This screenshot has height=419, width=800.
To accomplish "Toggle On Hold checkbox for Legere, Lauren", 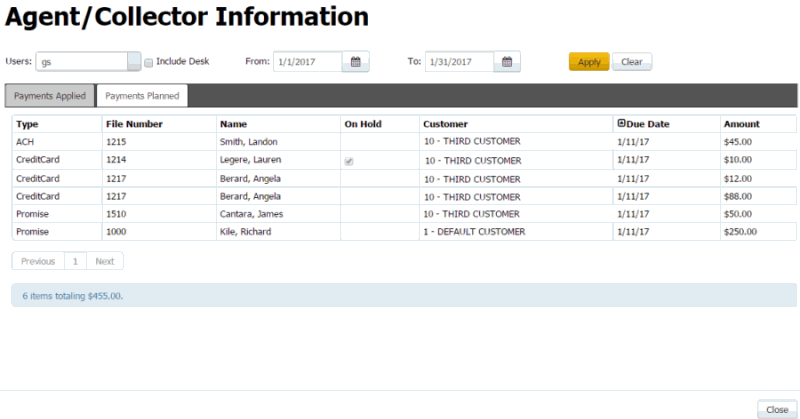I will (x=348, y=160).
